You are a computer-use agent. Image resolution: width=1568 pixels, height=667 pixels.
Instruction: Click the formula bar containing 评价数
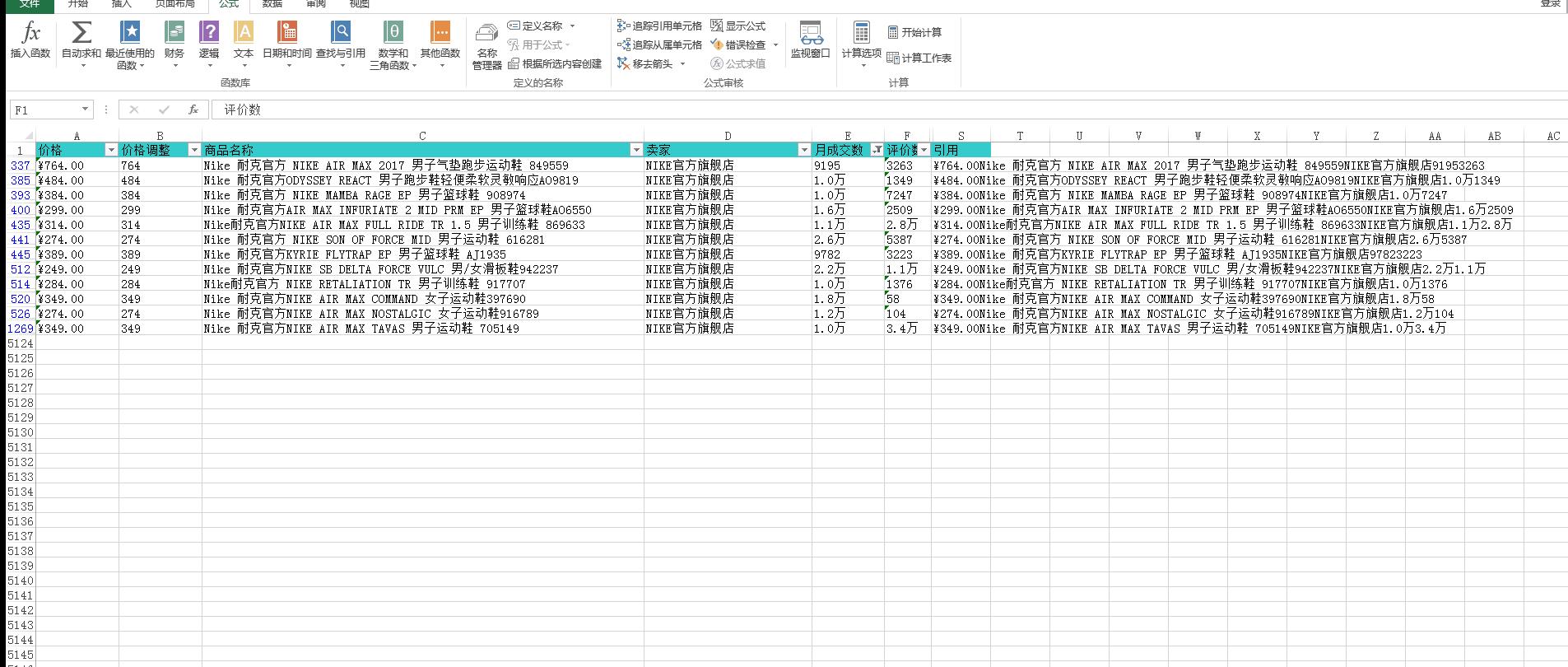click(889, 110)
